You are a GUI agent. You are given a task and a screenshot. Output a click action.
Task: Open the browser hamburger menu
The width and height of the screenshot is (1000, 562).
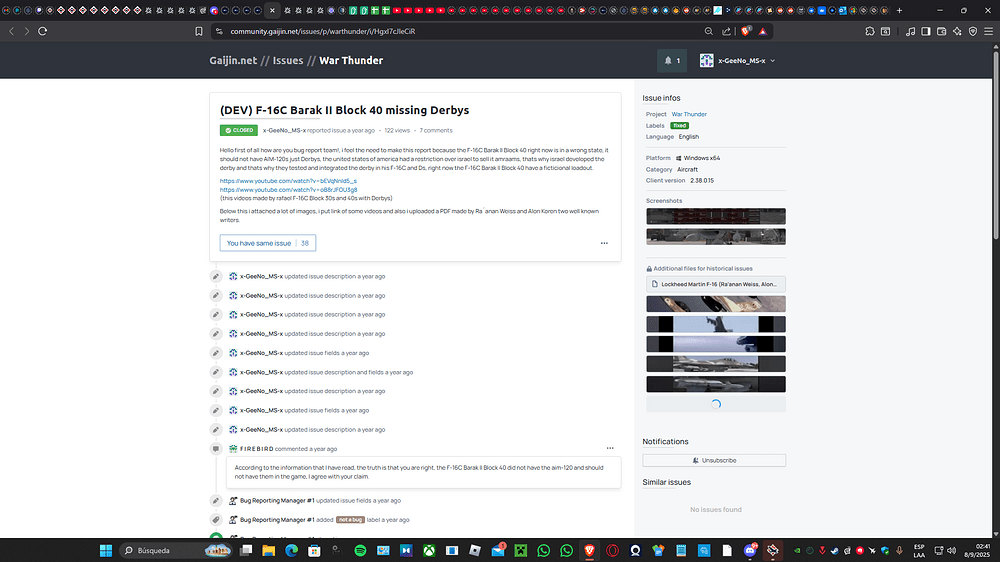[989, 31]
